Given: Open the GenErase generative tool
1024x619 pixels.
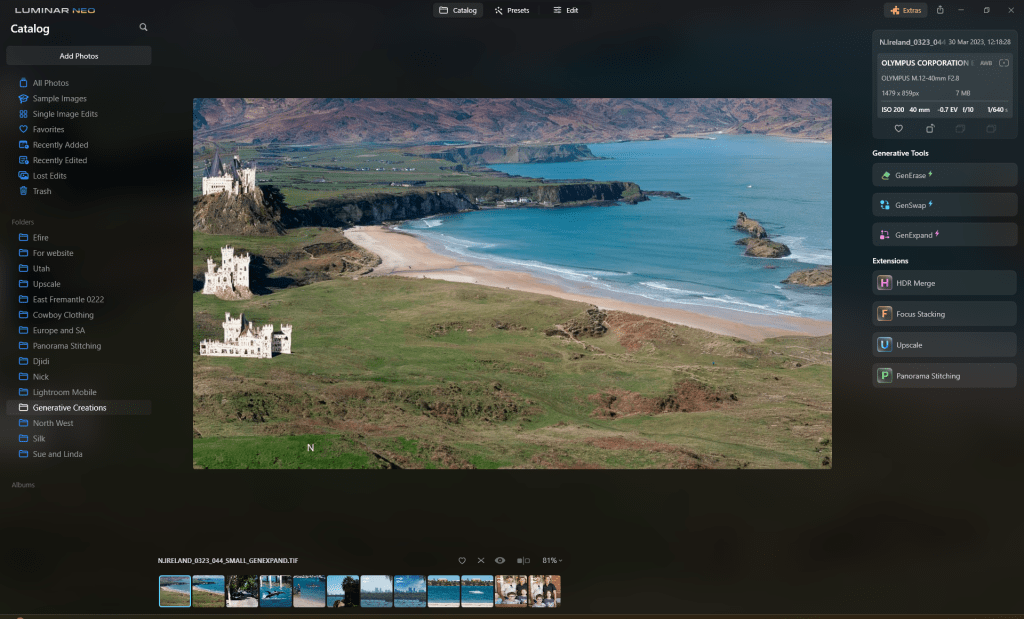Looking at the screenshot, I should pos(943,174).
